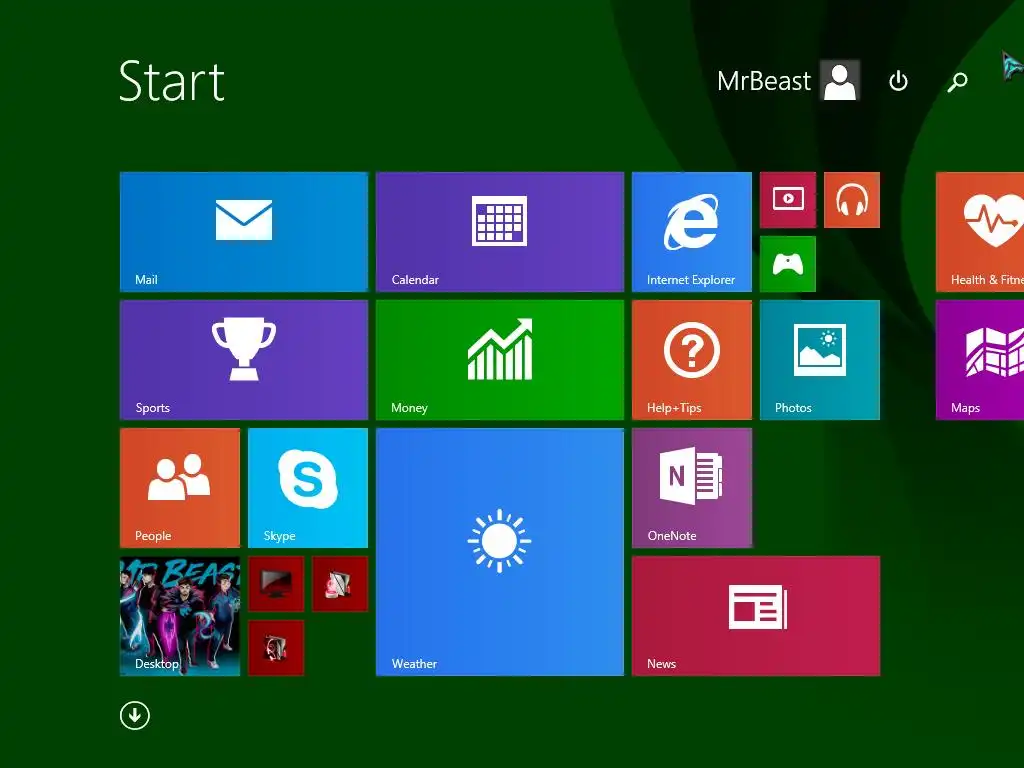Click the Power options button
The width and height of the screenshot is (1024, 768).
[898, 81]
